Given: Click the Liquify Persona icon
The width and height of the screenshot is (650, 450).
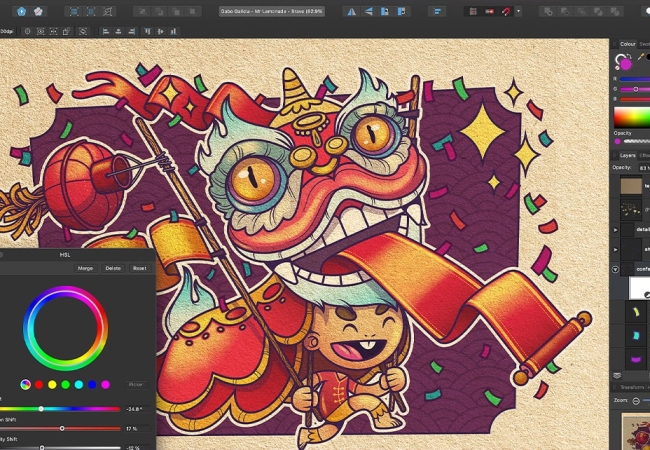Looking at the screenshot, I should coord(39,11).
